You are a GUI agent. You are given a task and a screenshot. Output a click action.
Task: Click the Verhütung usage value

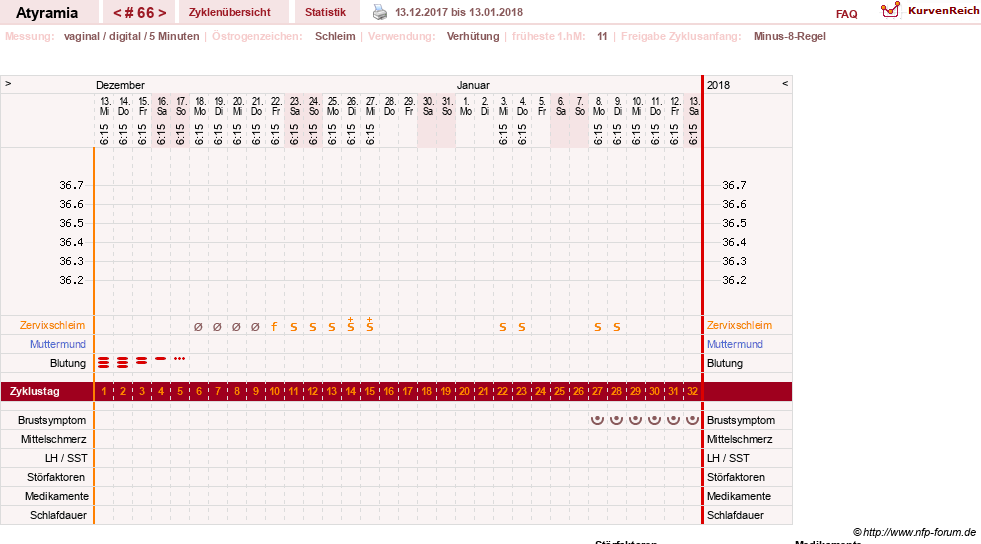coord(473,36)
